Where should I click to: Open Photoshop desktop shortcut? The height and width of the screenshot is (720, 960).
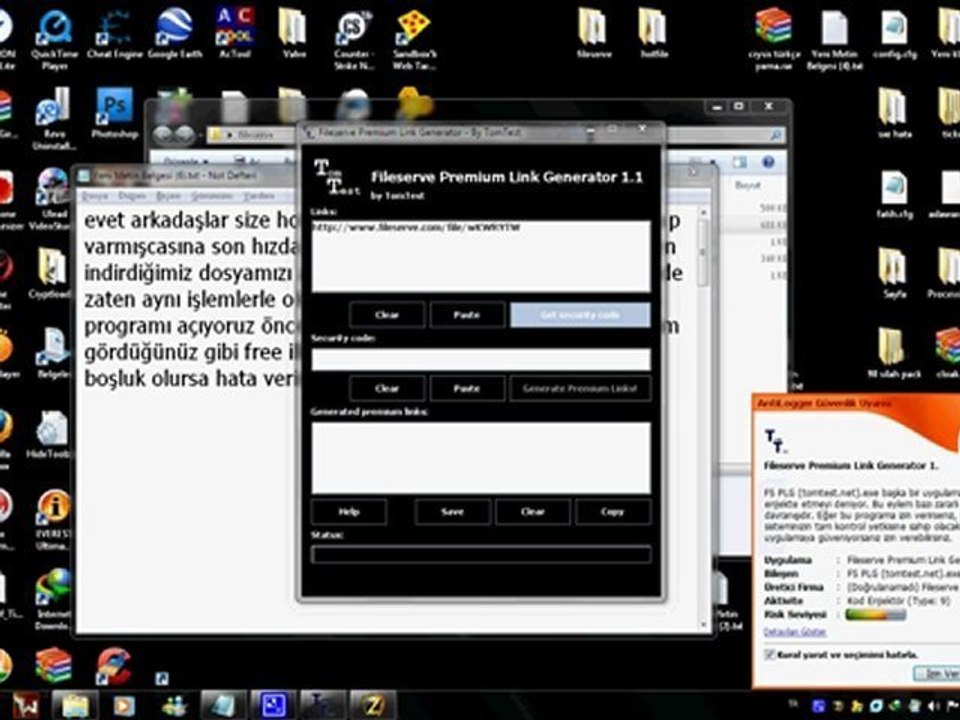114,113
